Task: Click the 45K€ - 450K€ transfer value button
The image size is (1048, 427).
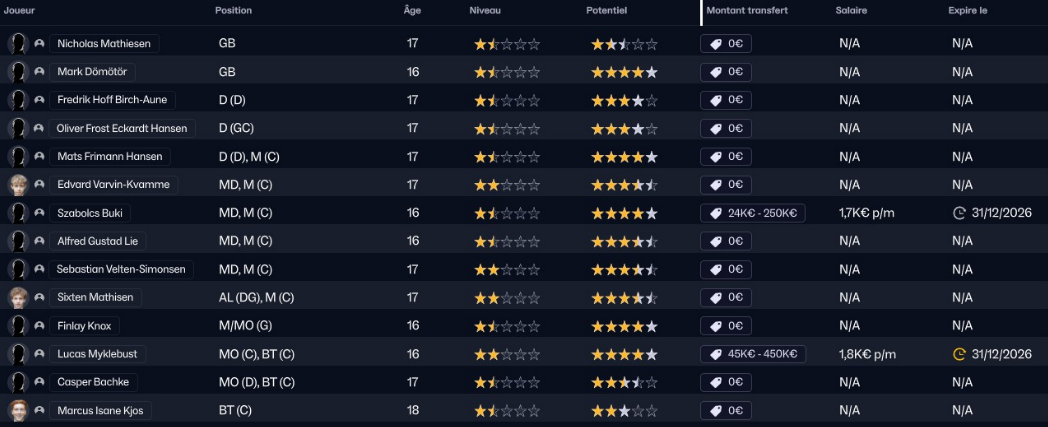Action: tap(753, 354)
